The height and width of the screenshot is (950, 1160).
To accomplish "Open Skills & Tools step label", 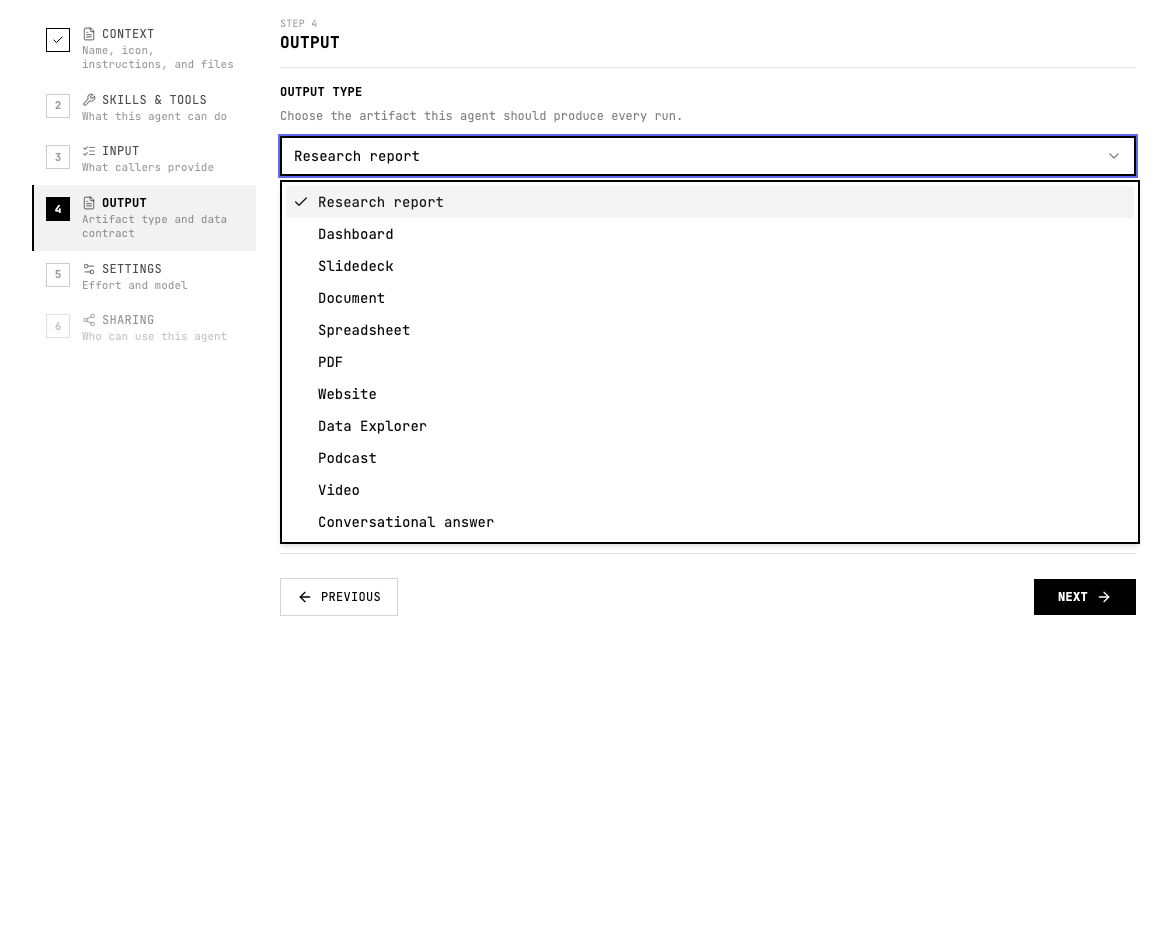I will point(155,100).
